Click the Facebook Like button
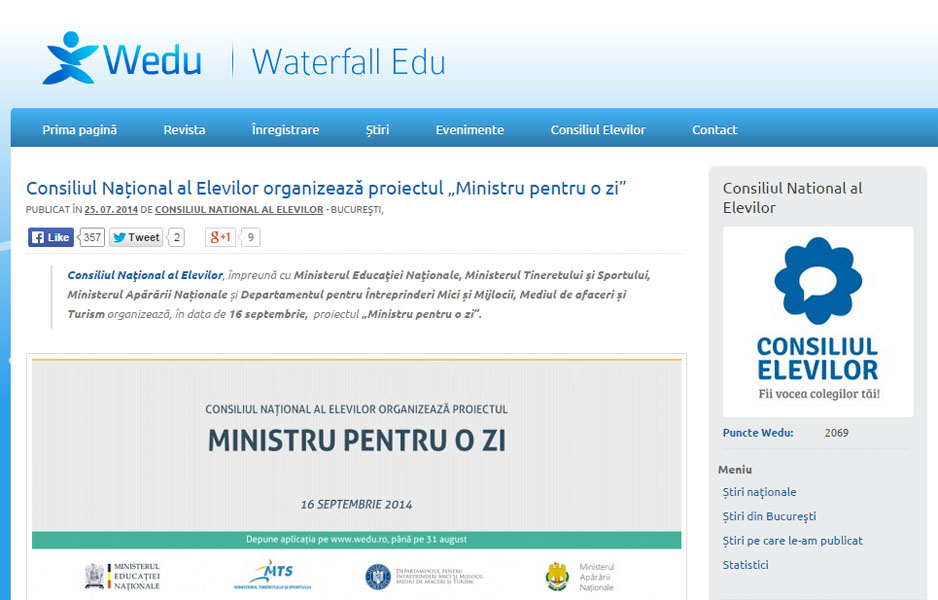 tap(50, 237)
